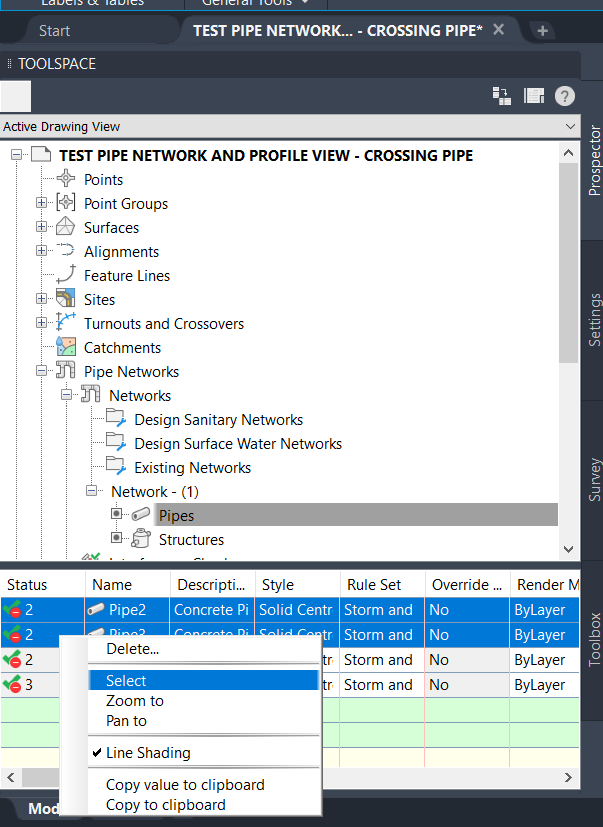Click the Alignments icon in the tree
Screen dimensions: 603x827
click(x=66, y=250)
